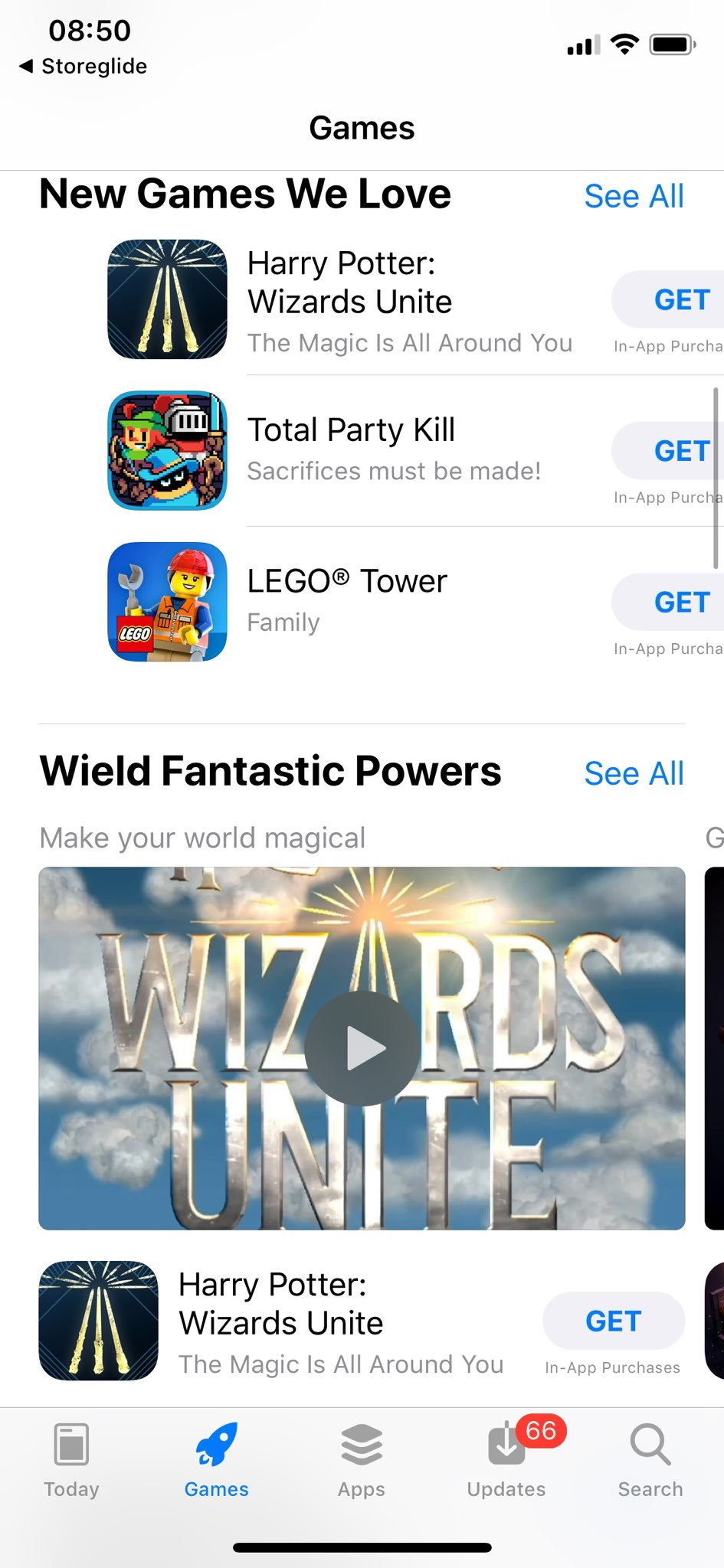
Task: Get Wizards Unite below the video
Action: coord(614,1321)
